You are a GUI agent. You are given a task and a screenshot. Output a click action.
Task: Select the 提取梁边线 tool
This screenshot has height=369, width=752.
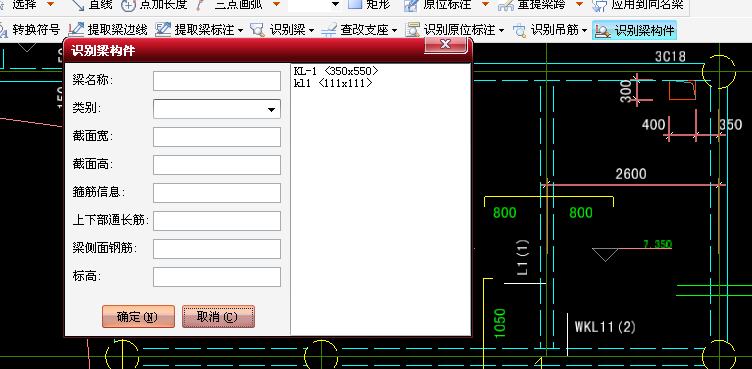click(107, 30)
